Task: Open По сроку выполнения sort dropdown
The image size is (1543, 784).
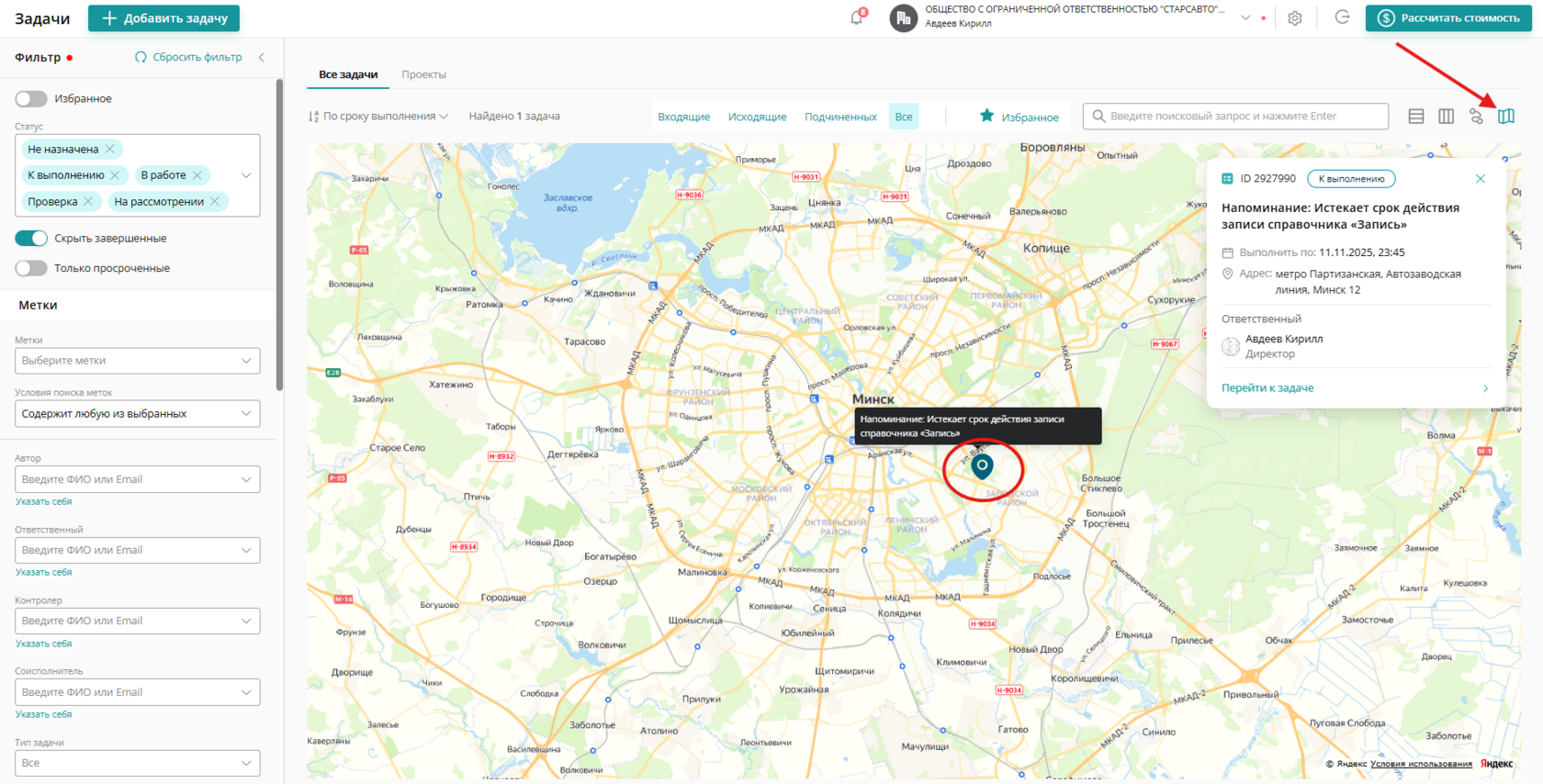Action: click(x=378, y=117)
